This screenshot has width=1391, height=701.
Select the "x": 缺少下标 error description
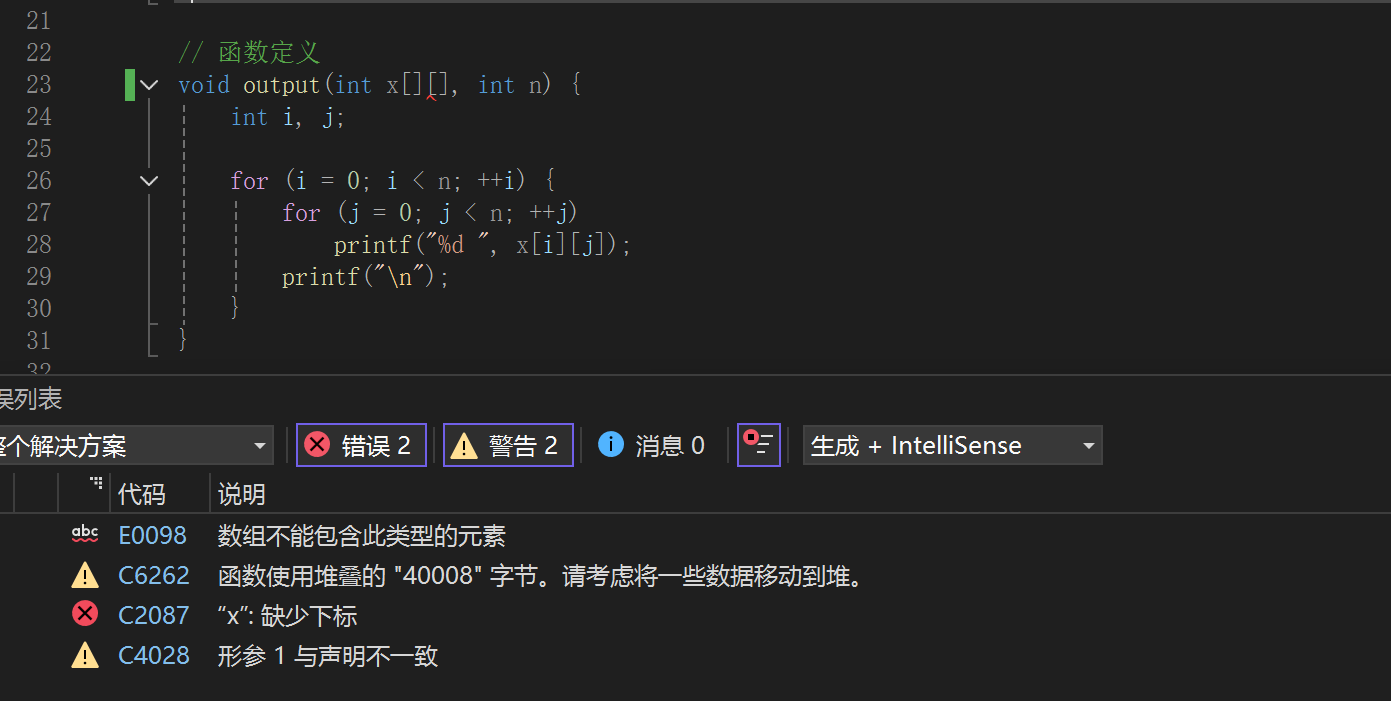click(288, 616)
